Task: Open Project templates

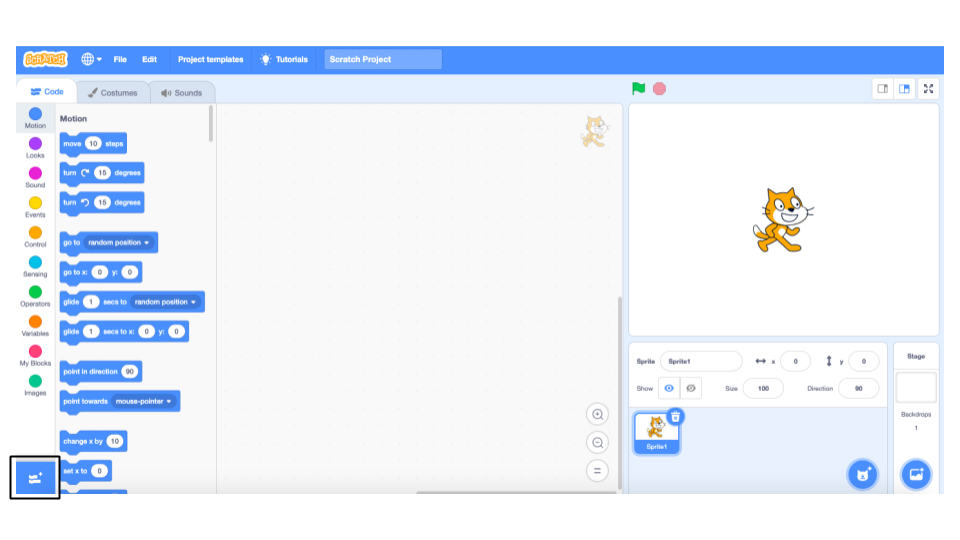Action: click(211, 59)
